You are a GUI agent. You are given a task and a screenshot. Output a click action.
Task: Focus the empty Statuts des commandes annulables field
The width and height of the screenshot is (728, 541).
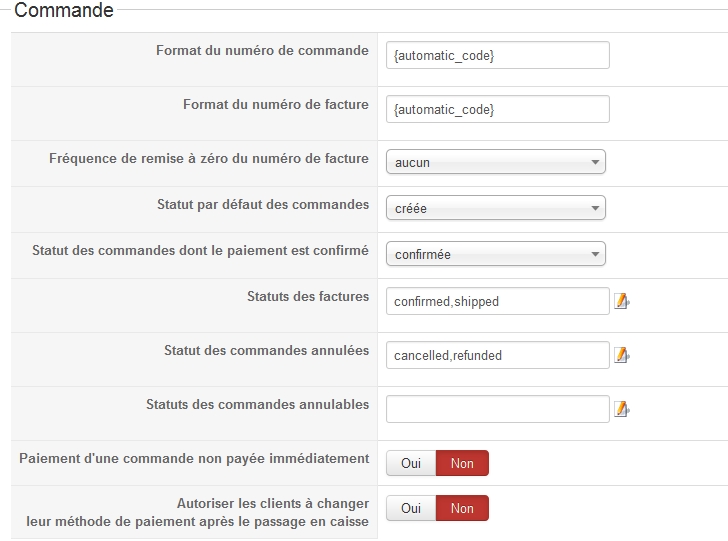coord(498,409)
